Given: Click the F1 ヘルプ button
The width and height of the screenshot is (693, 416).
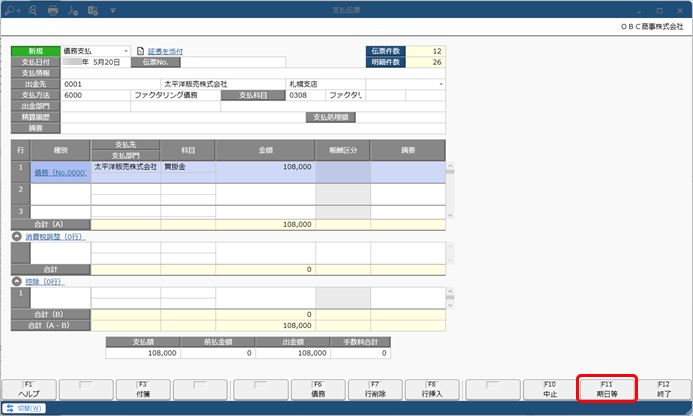Looking at the screenshot, I should (29, 389).
